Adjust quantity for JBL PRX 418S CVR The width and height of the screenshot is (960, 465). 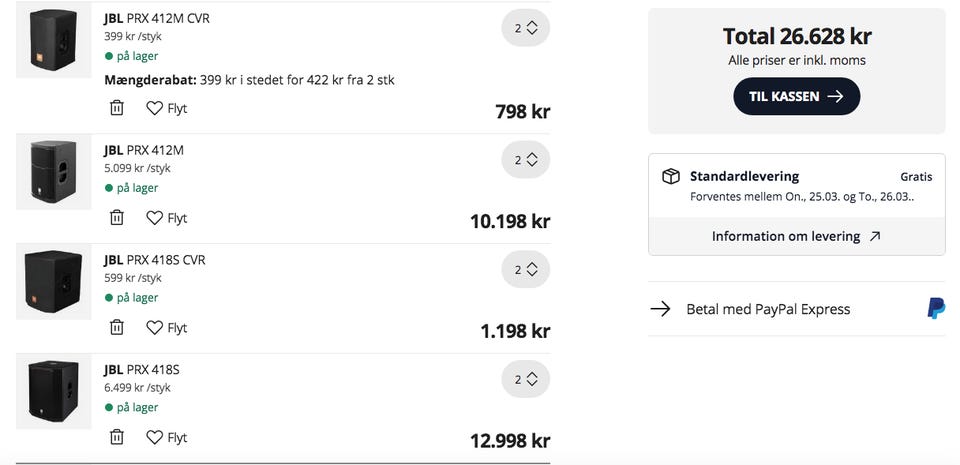[525, 270]
